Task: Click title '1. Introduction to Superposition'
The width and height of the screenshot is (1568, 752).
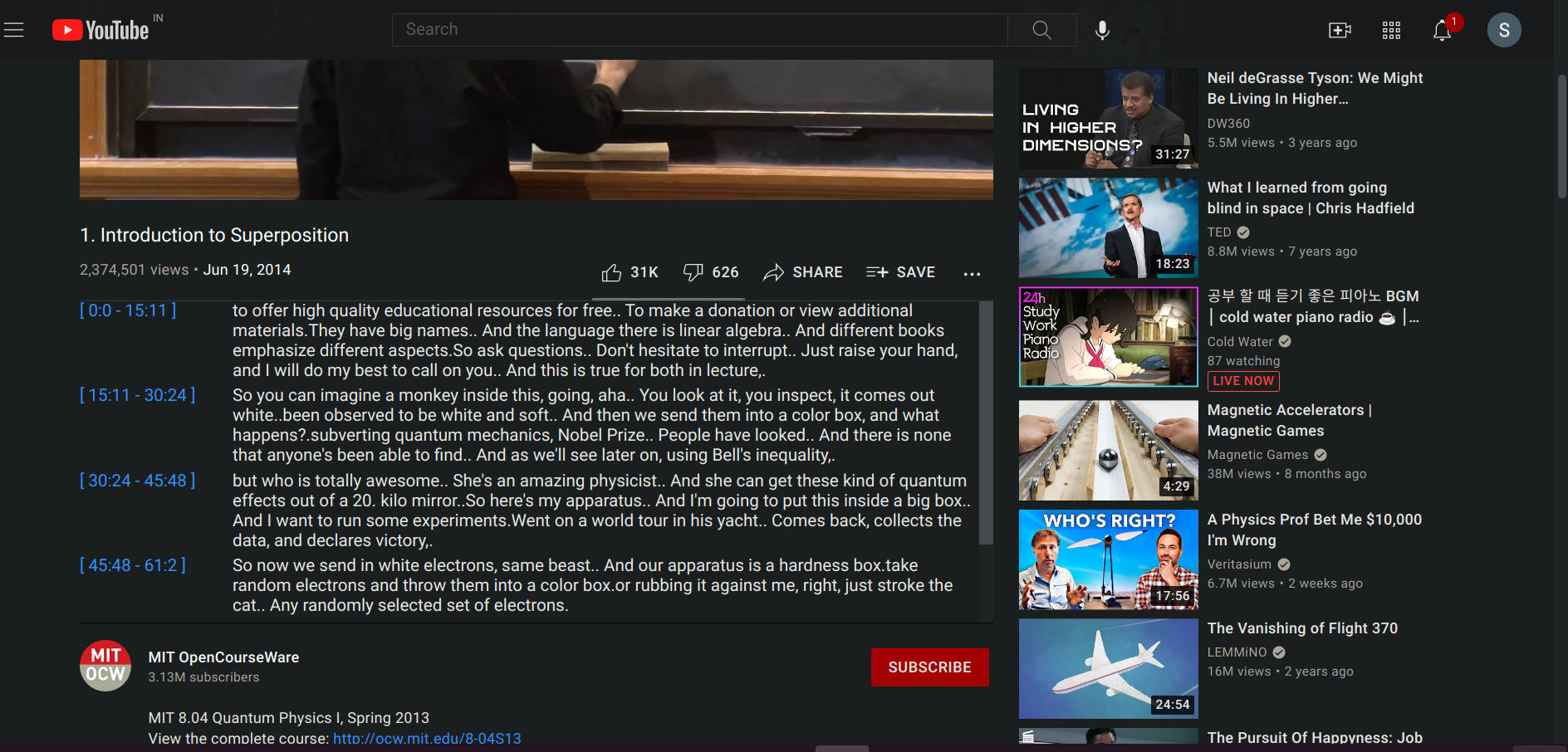Action: pos(214,235)
